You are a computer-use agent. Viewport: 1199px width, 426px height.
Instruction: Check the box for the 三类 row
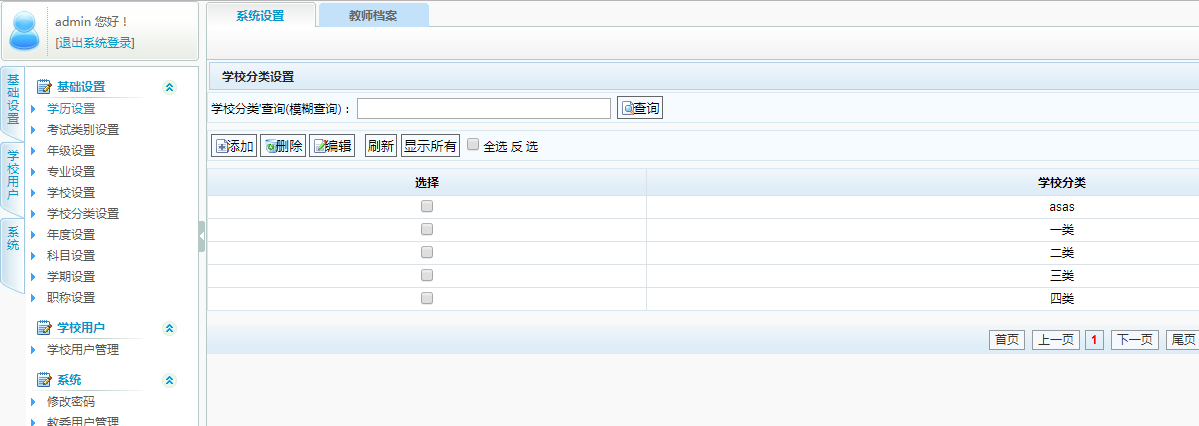(427, 275)
